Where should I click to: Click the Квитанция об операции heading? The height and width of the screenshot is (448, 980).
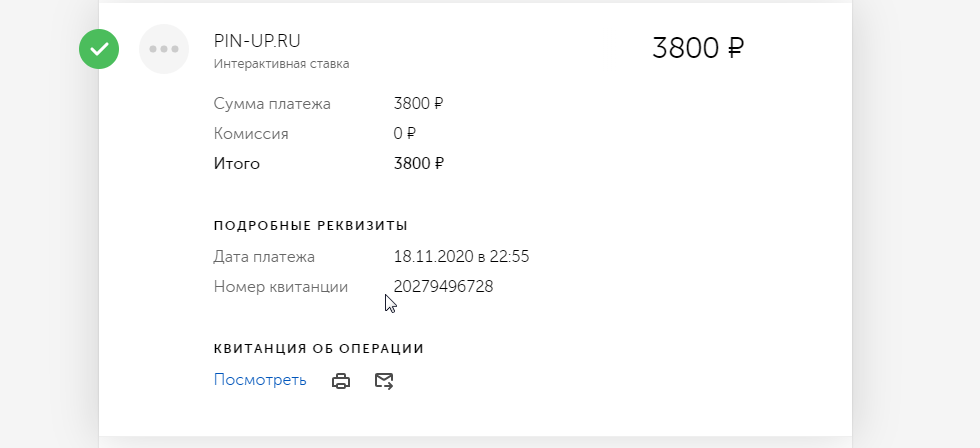319,349
